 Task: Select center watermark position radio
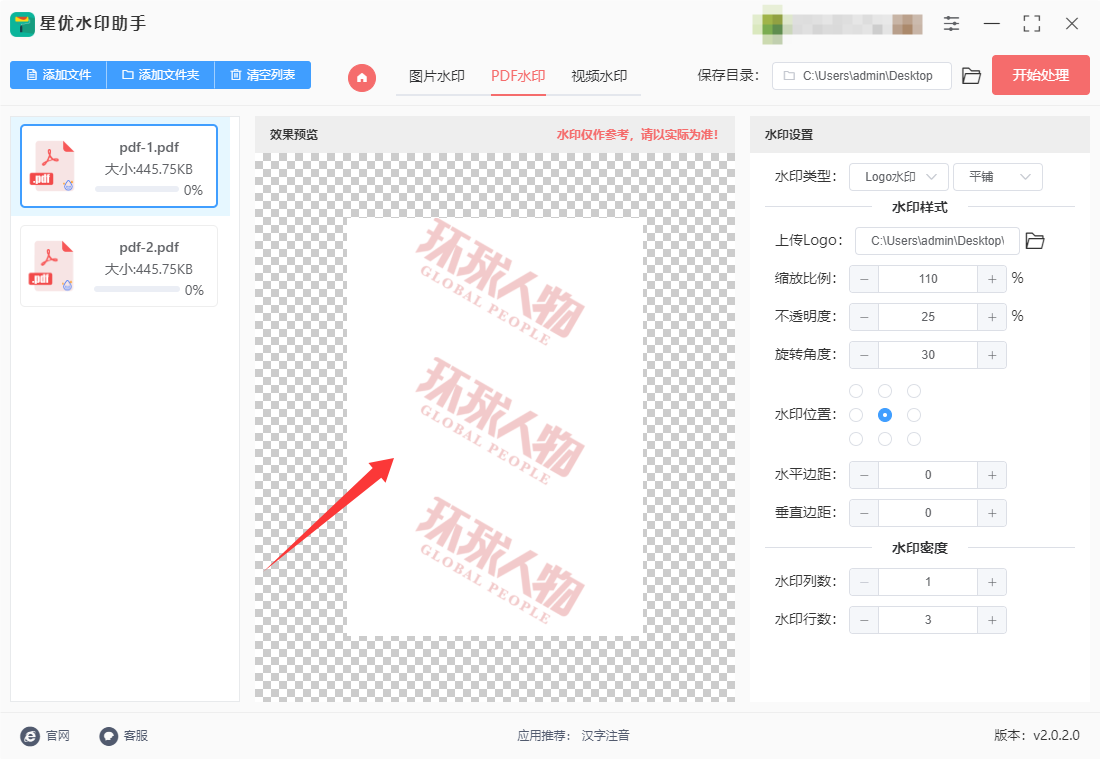[885, 415]
